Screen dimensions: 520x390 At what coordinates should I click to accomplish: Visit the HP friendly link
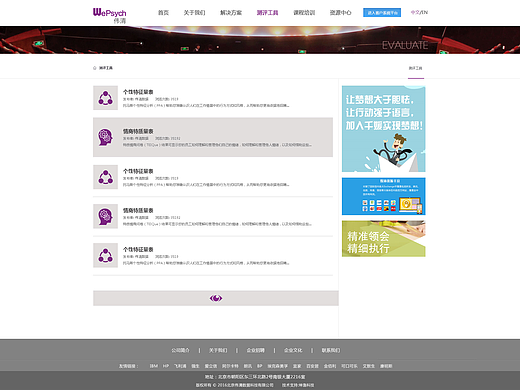click(x=166, y=366)
